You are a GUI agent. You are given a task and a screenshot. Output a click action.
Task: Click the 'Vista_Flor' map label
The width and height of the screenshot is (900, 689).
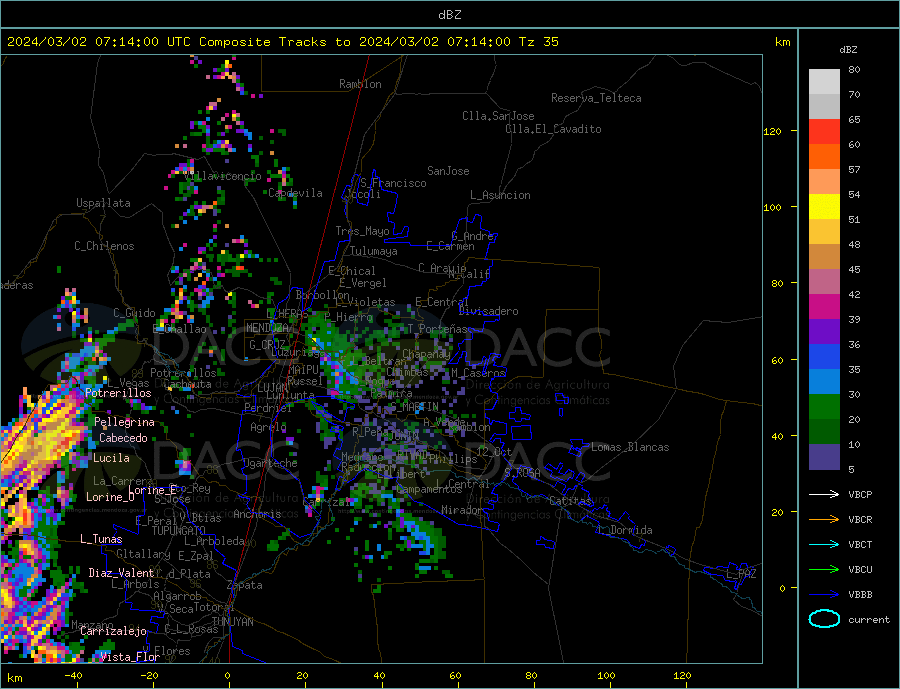130,657
